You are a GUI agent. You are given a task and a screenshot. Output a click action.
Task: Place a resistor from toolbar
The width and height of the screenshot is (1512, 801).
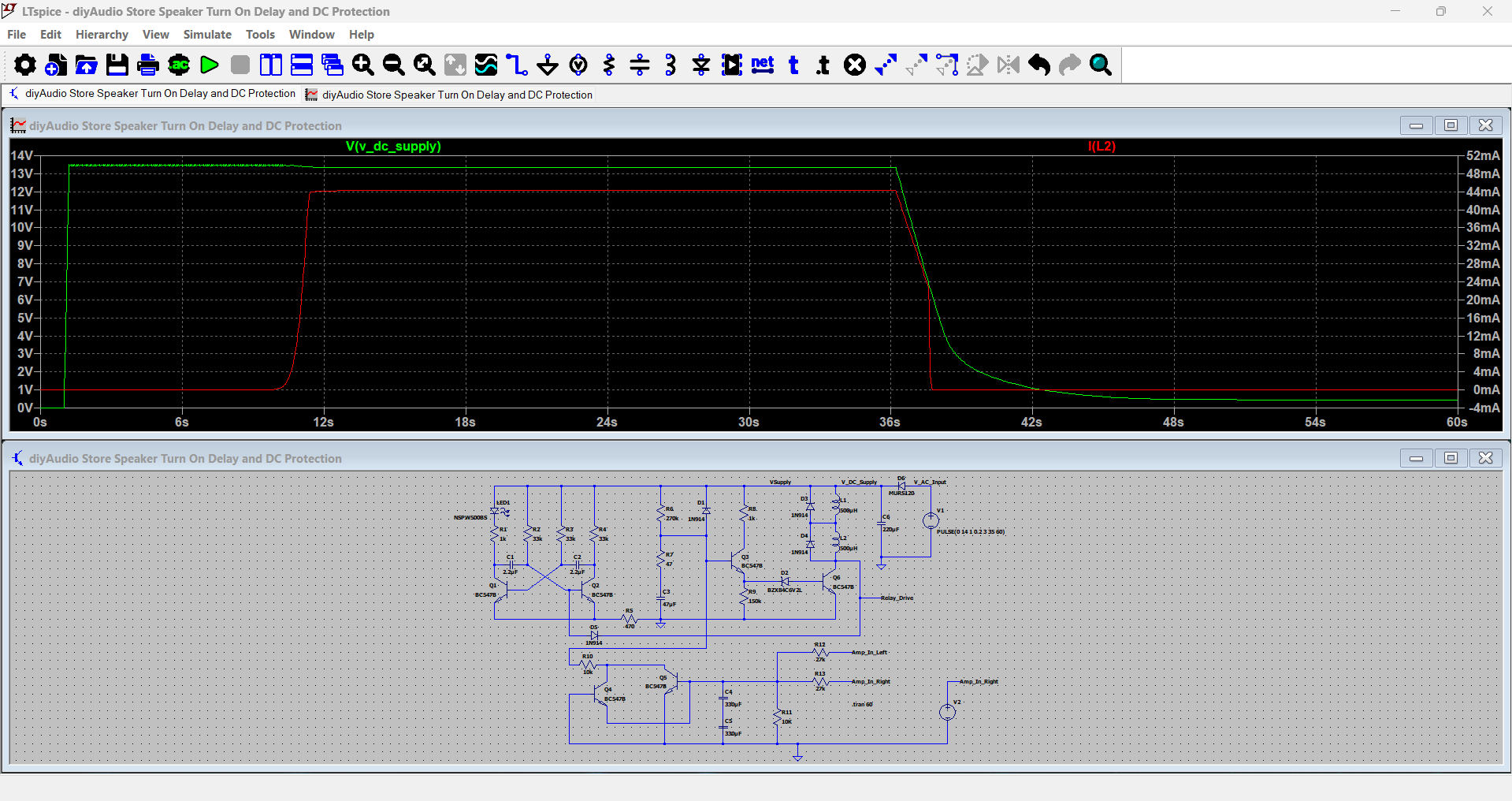tap(609, 65)
